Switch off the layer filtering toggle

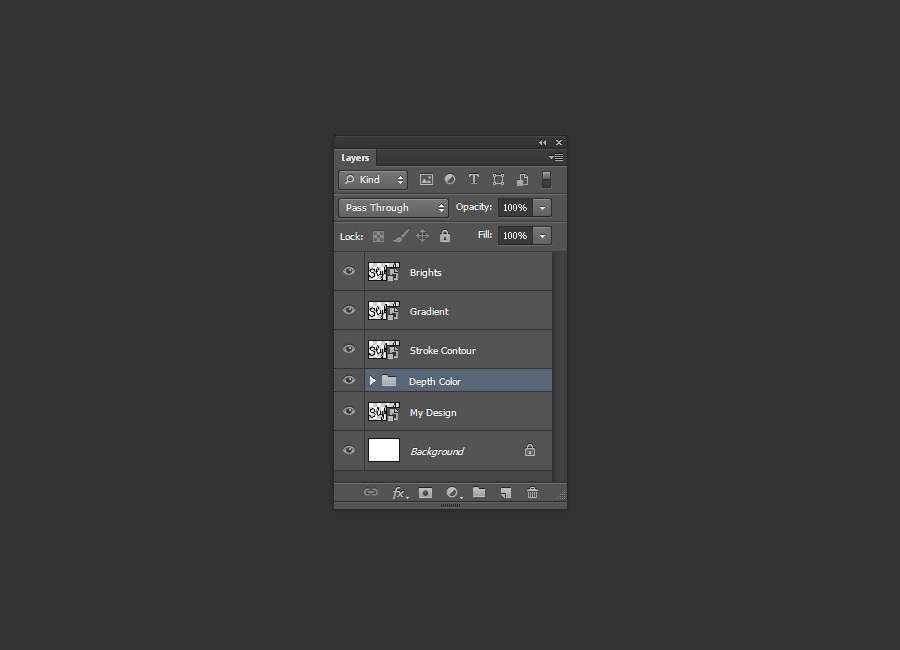pos(545,179)
